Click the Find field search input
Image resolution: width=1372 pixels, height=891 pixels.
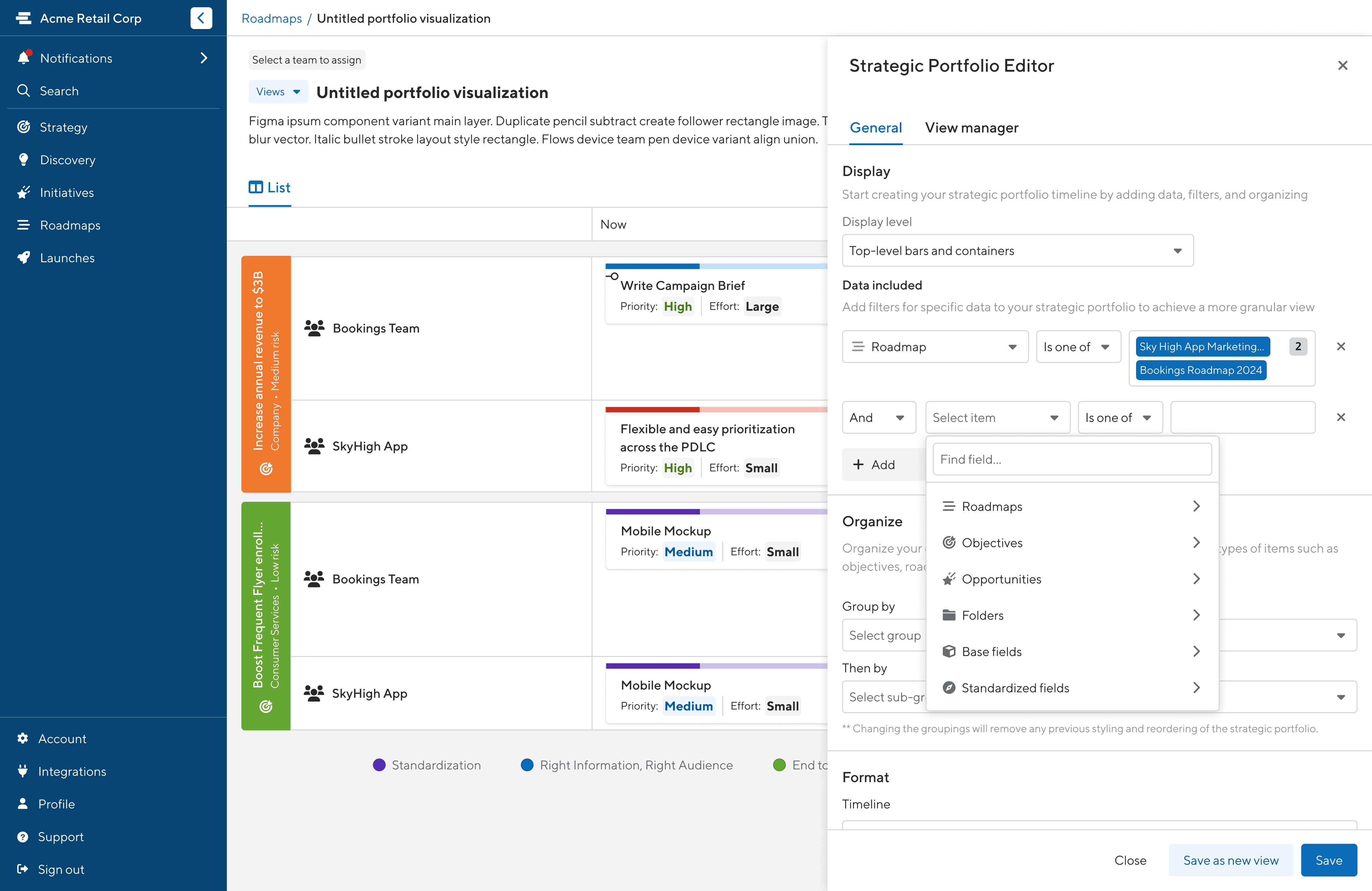(x=1072, y=459)
